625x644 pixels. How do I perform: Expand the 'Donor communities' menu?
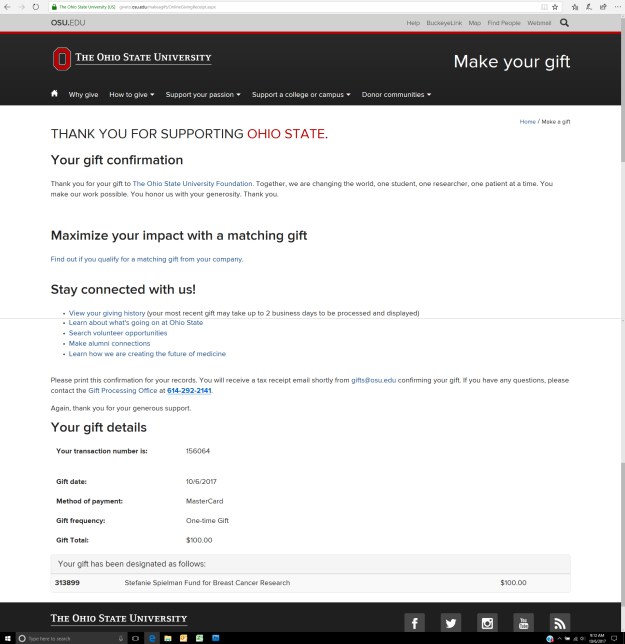(x=396, y=95)
